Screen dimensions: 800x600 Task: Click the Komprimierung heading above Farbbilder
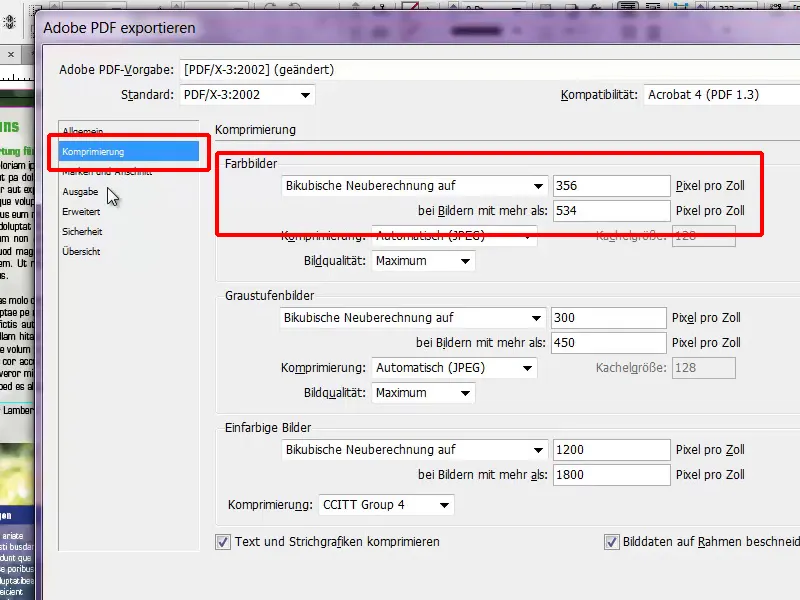point(255,130)
